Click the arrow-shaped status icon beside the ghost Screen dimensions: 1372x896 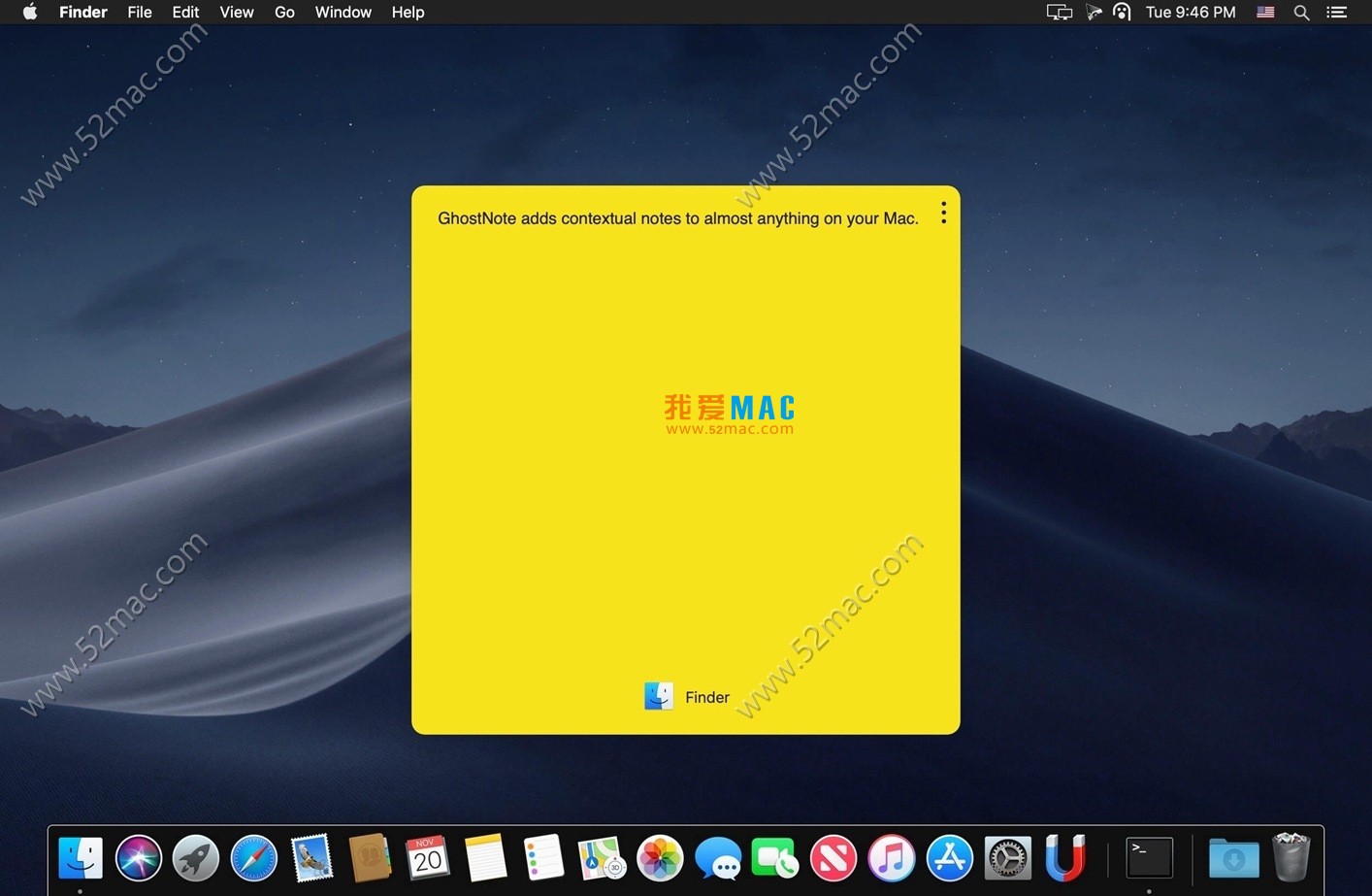pyautogui.click(x=1094, y=12)
